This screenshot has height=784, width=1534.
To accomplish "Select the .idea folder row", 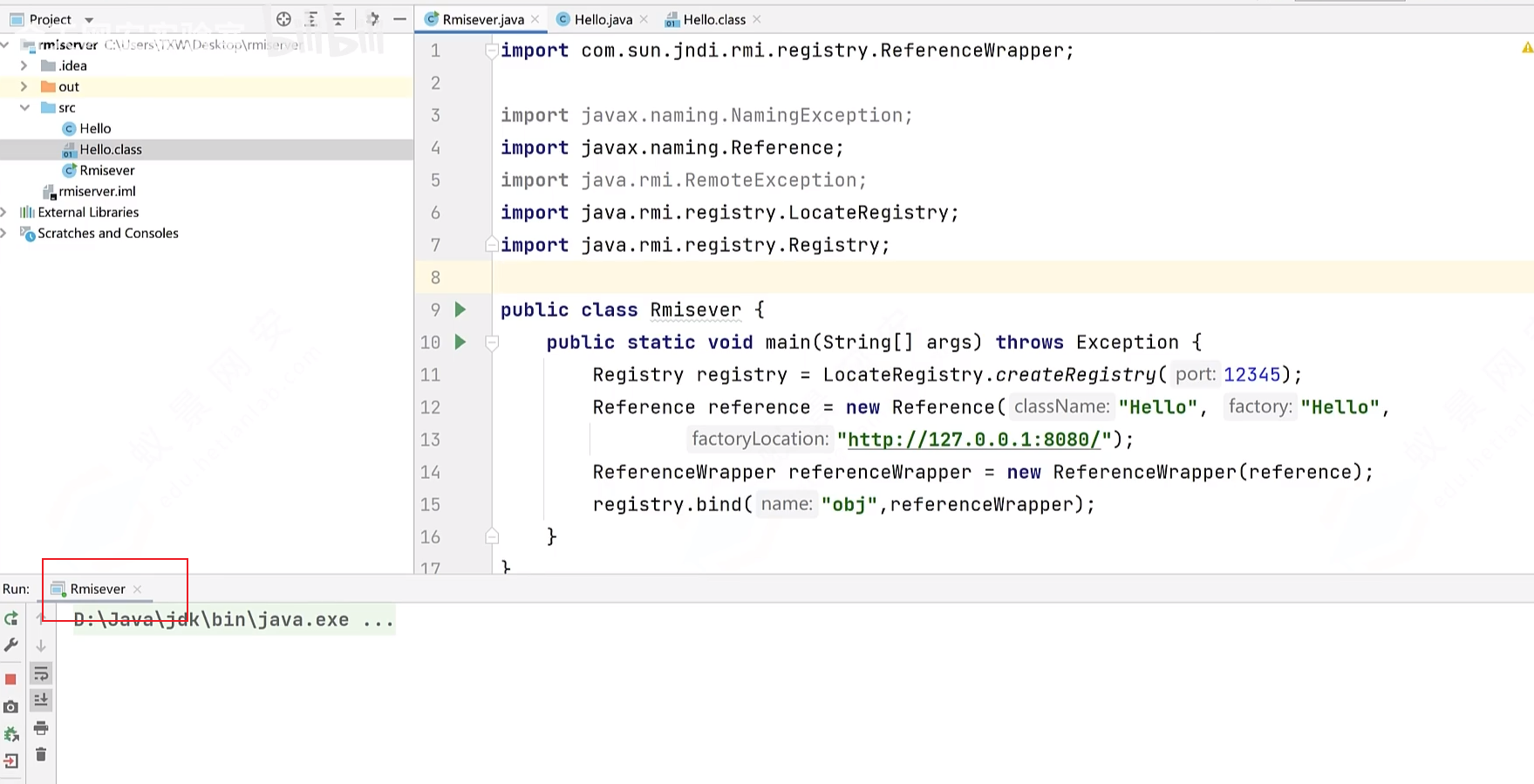I will tap(207, 65).
